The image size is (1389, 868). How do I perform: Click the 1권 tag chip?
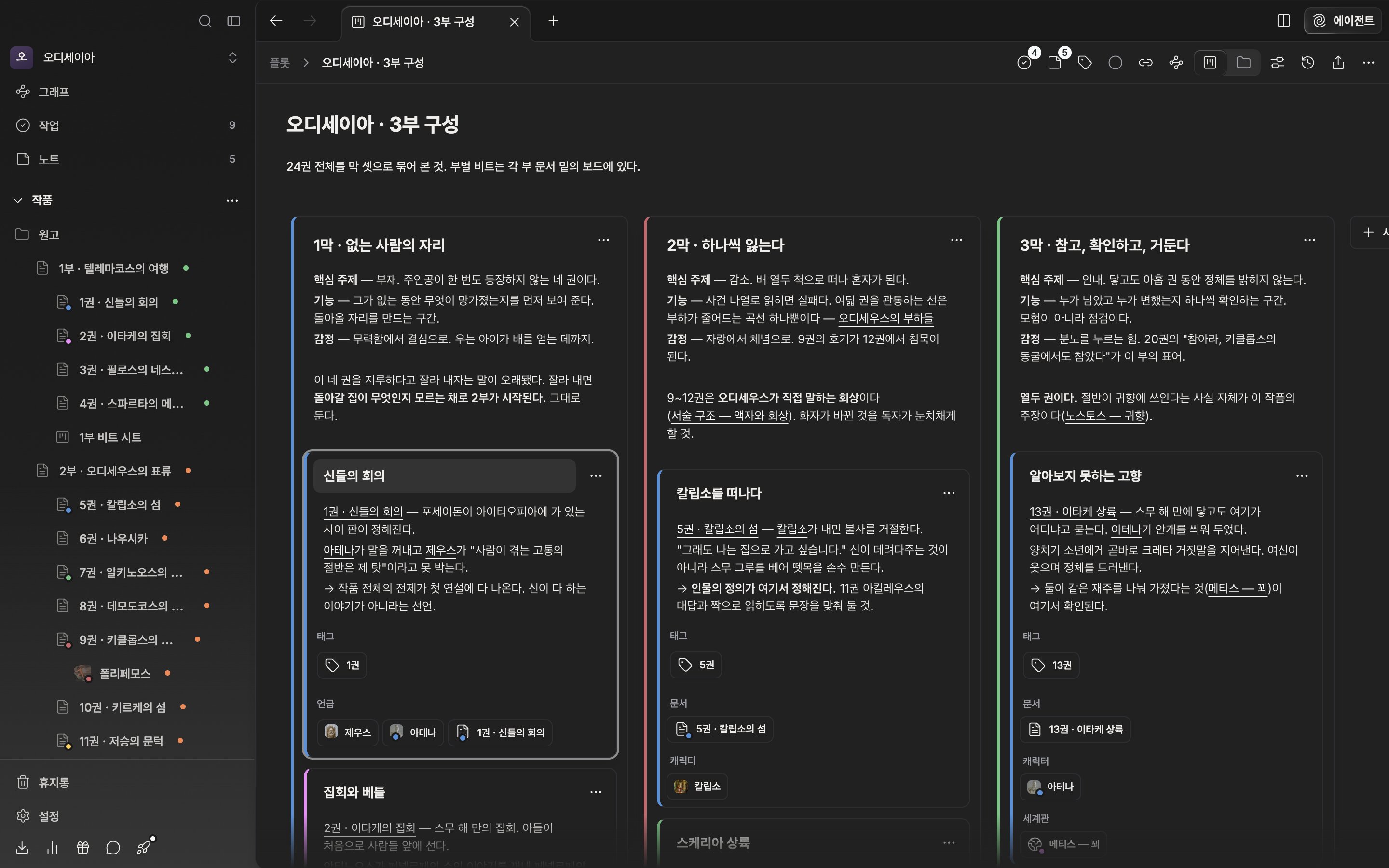(x=342, y=665)
